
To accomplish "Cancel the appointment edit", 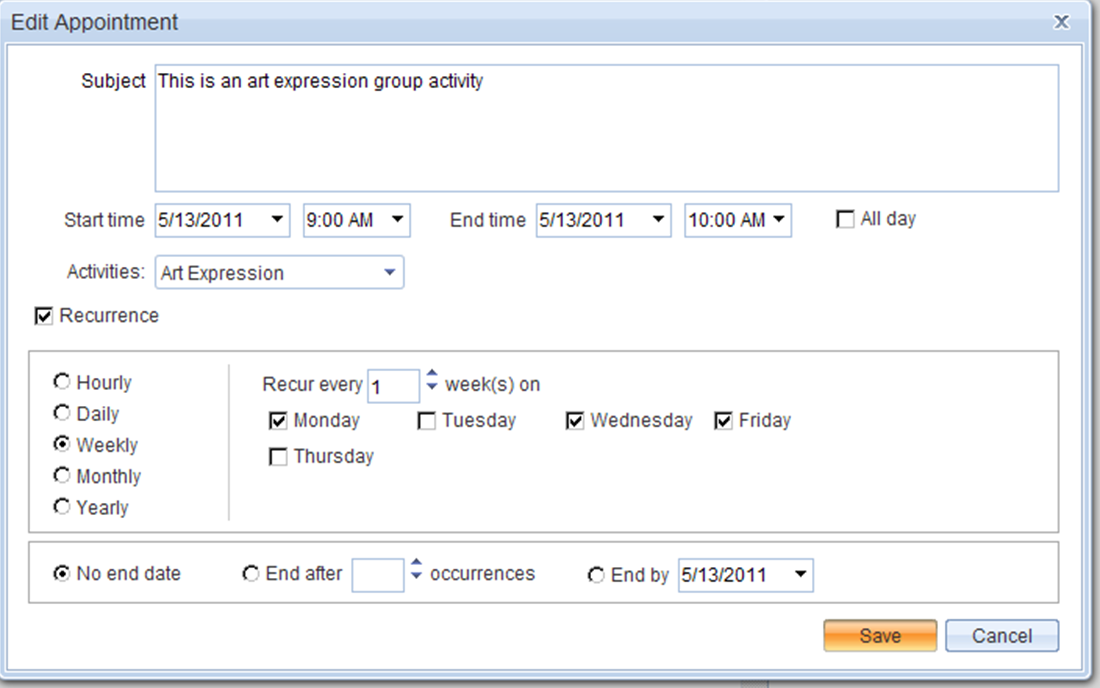I will coord(1001,636).
